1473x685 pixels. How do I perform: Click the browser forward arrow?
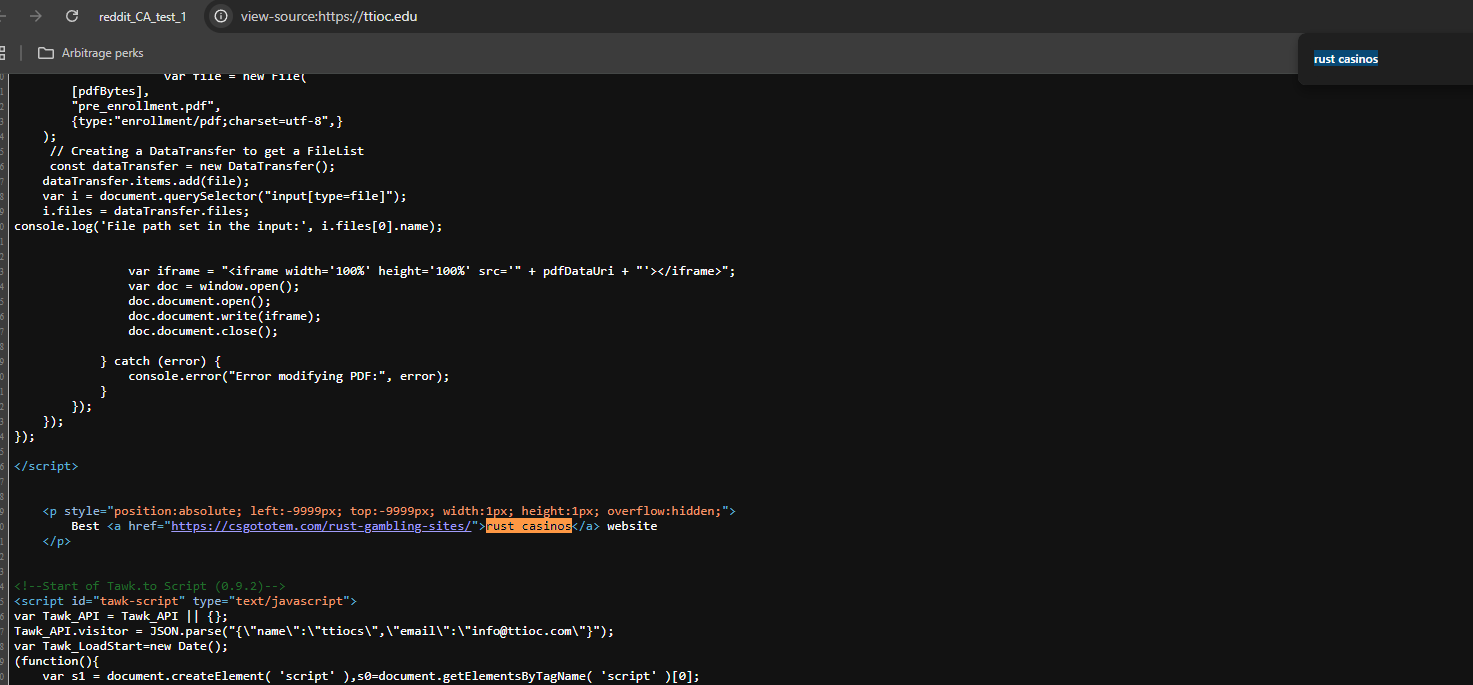[36, 16]
